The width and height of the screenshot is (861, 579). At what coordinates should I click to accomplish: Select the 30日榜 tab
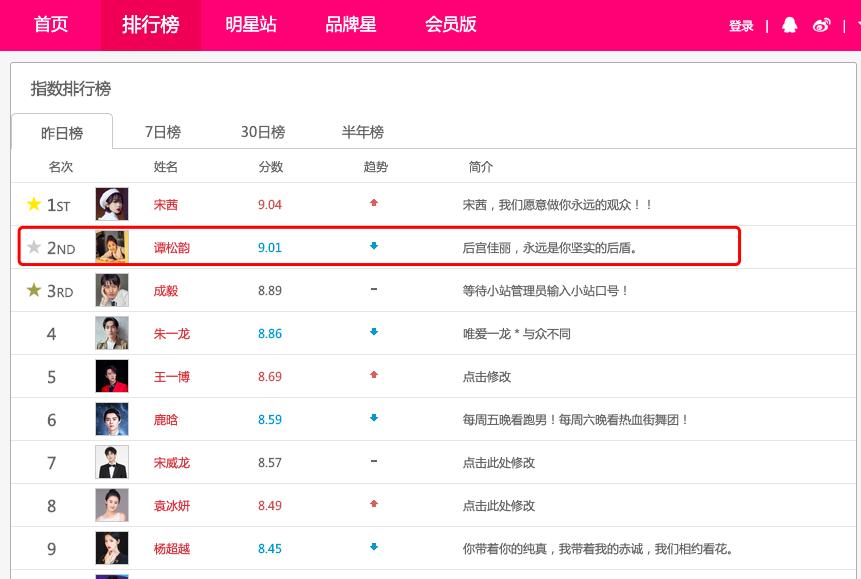click(264, 131)
